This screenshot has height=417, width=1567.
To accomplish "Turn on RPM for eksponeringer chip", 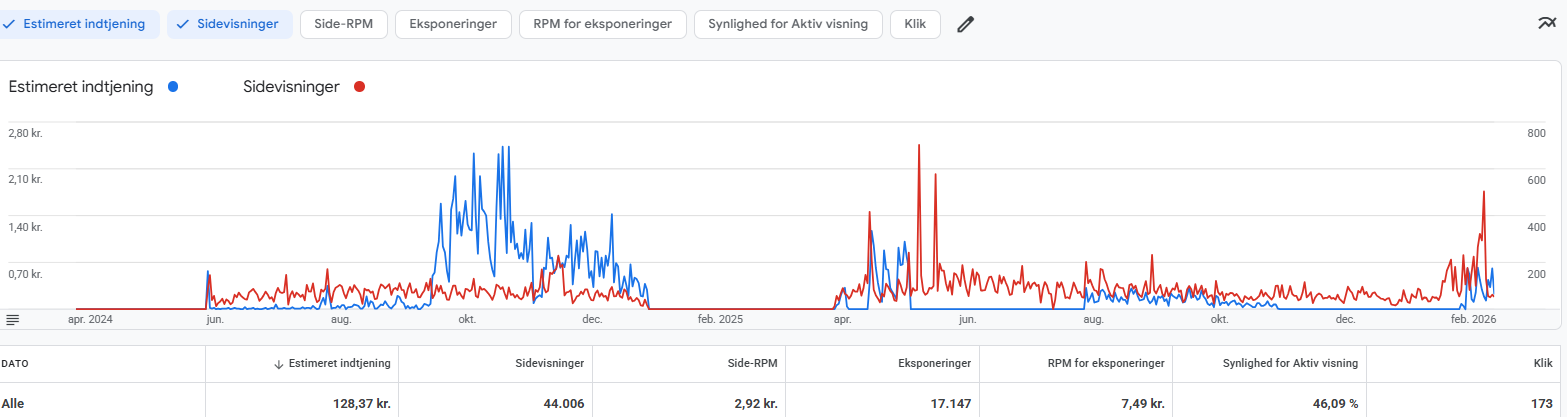I will click(x=603, y=25).
